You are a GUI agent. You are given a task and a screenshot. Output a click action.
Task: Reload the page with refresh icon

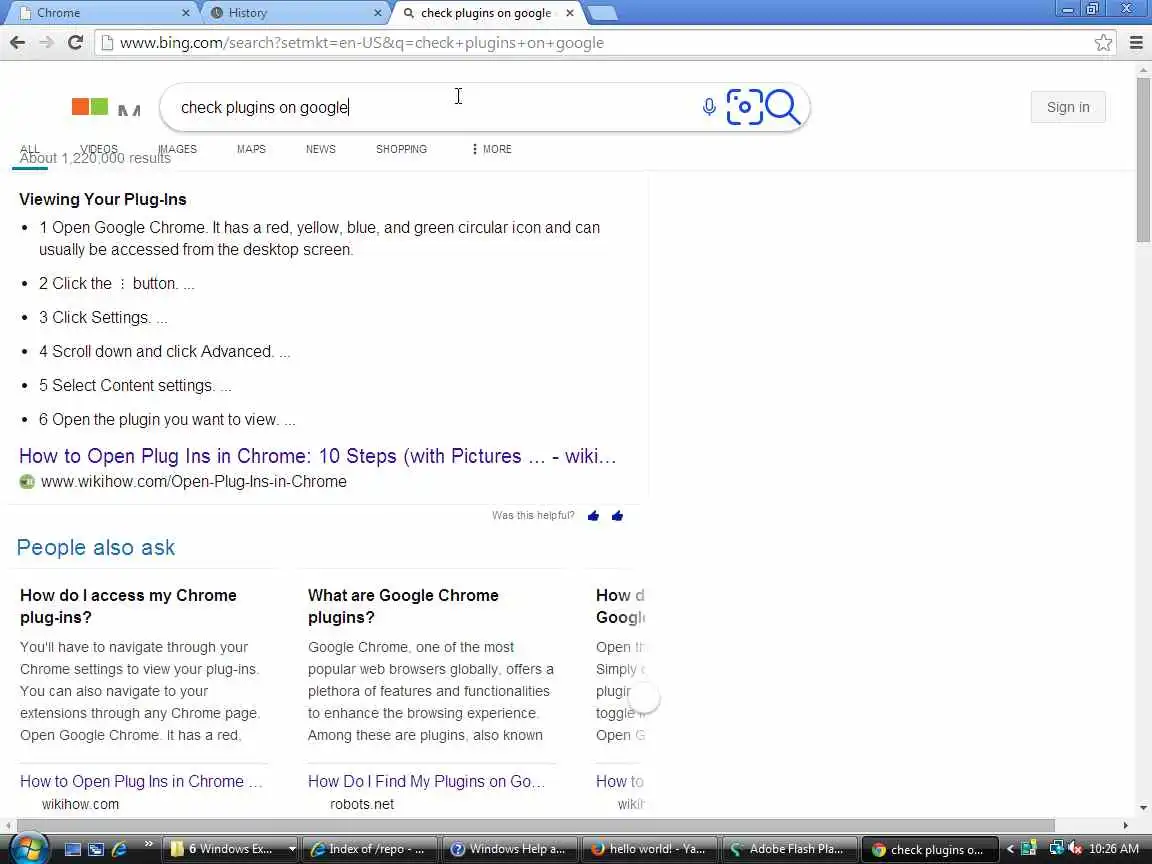click(x=75, y=43)
